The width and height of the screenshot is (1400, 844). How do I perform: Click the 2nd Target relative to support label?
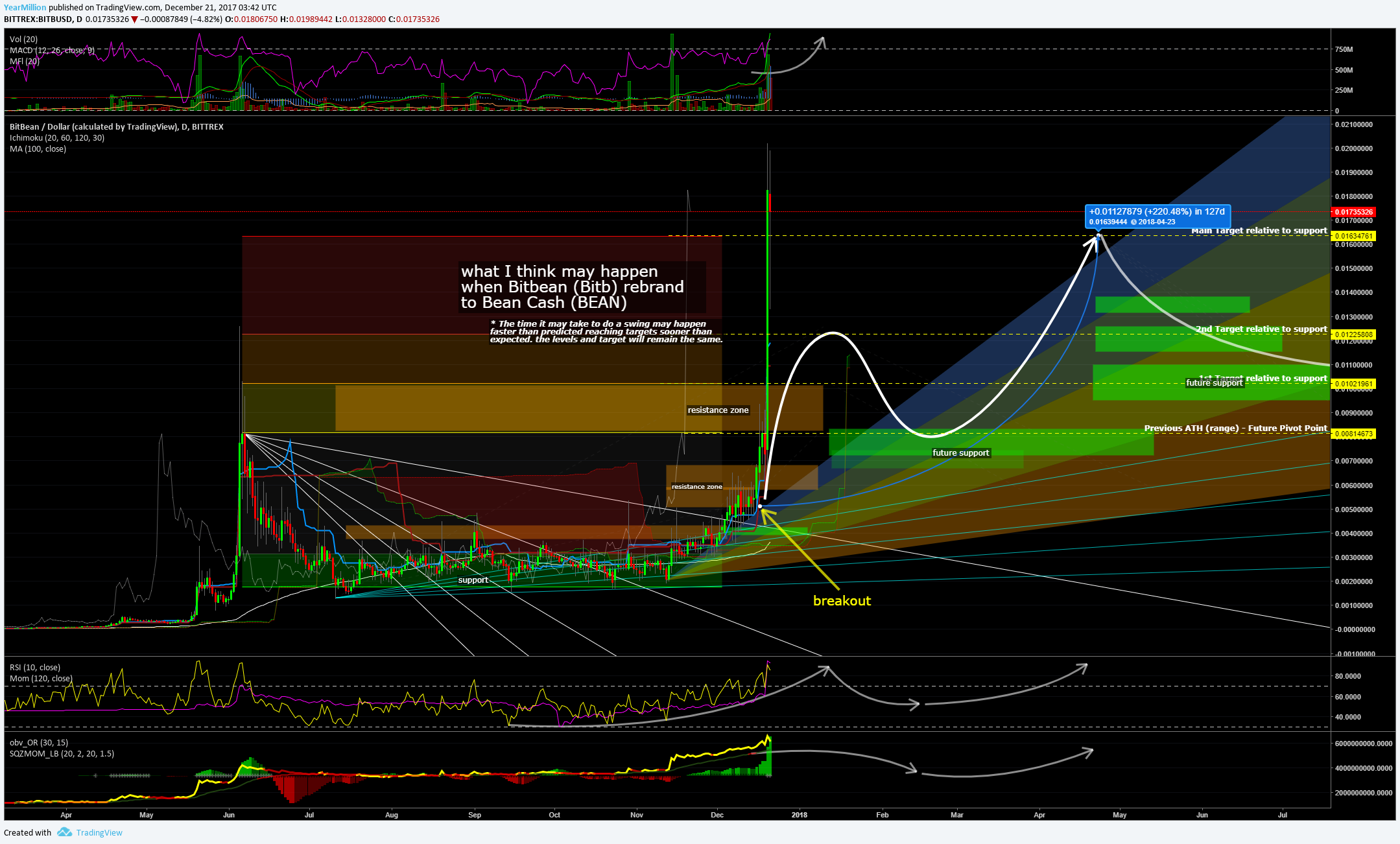click(x=1261, y=329)
